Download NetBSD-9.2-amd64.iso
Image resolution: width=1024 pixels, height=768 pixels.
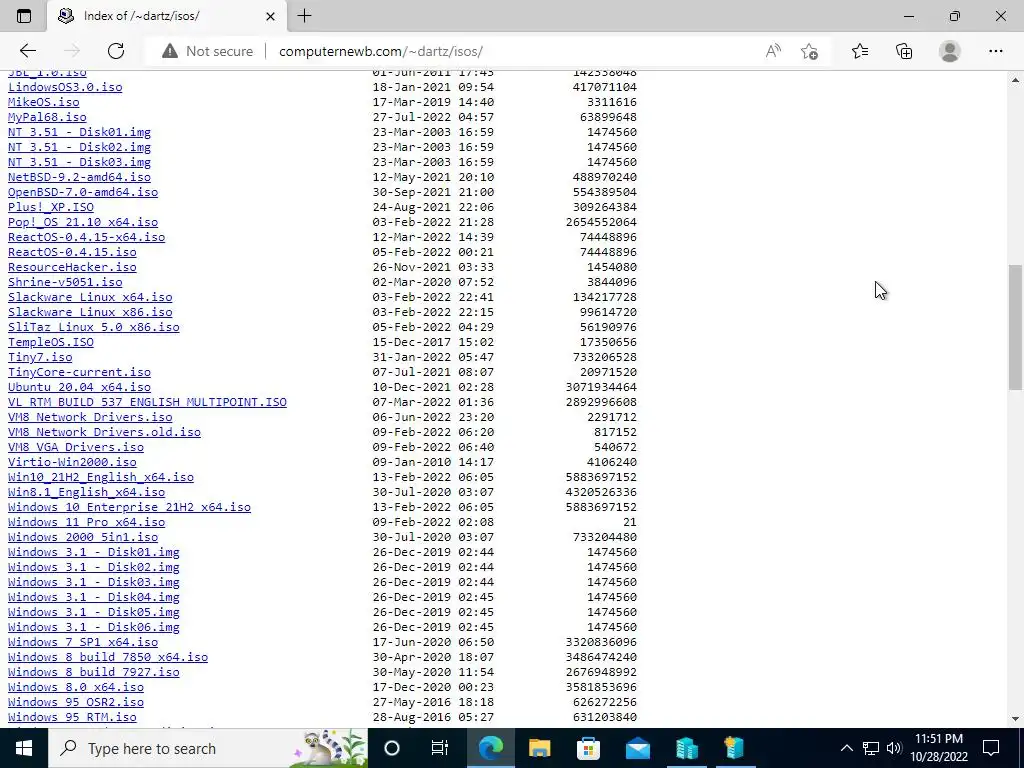[80, 177]
